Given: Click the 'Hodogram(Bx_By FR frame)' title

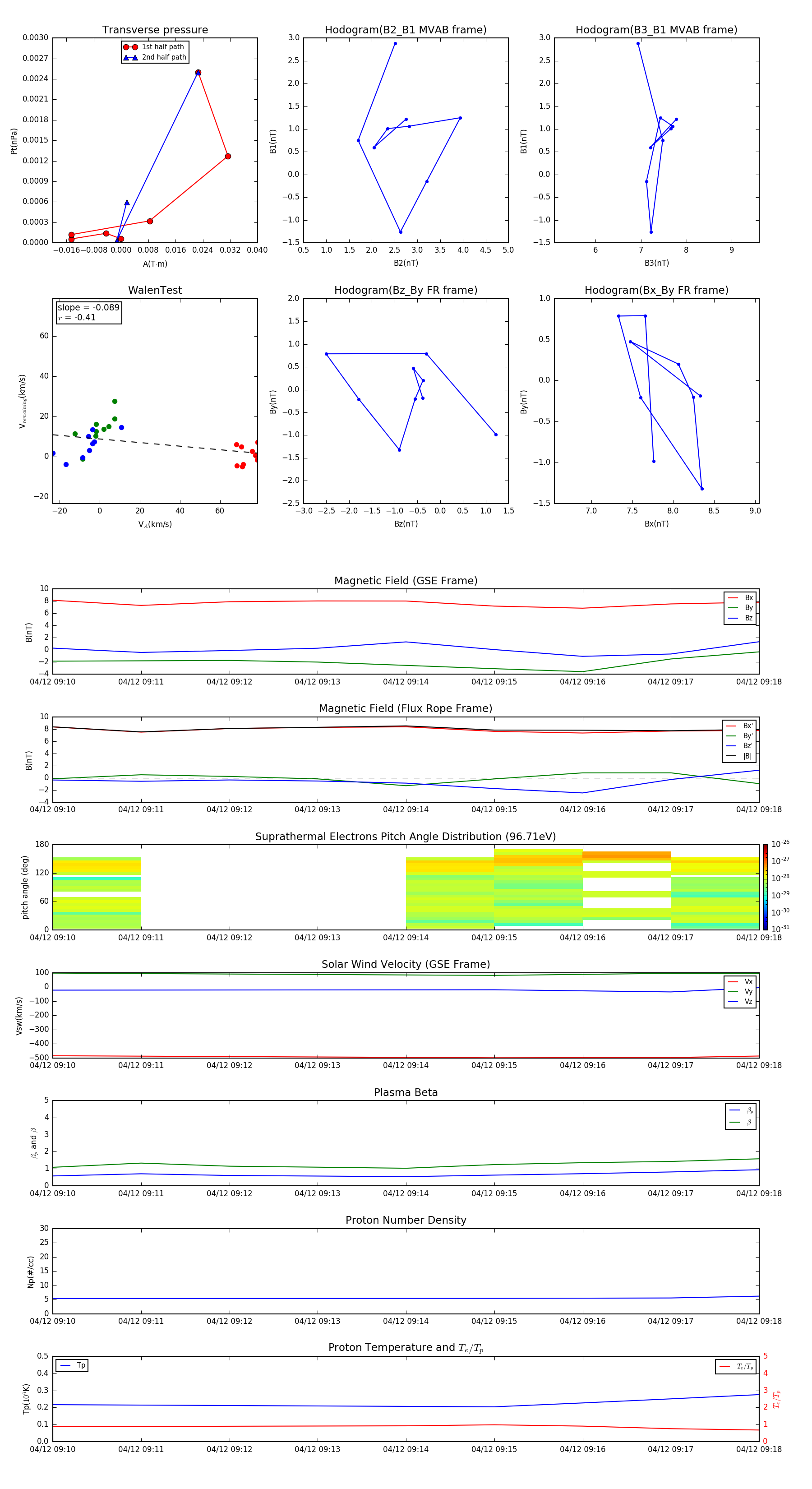Looking at the screenshot, I should 656,290.
